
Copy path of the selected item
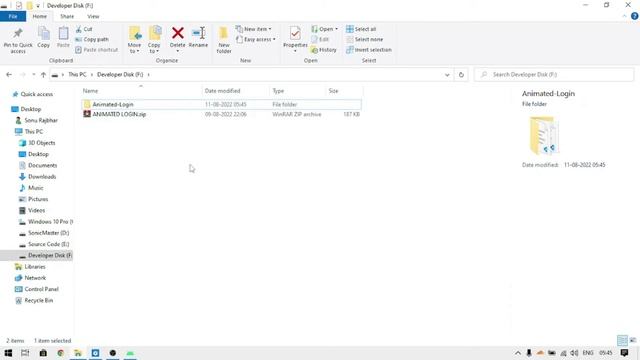pos(92,40)
